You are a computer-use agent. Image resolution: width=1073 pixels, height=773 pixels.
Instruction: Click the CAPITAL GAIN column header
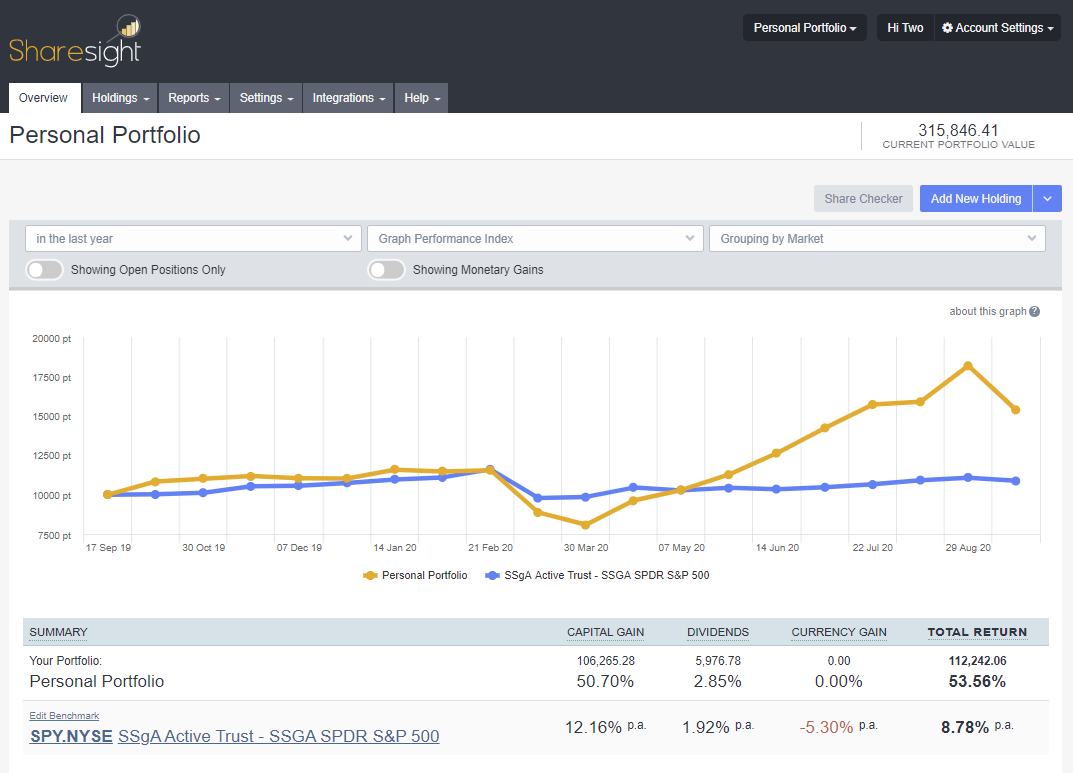[606, 632]
